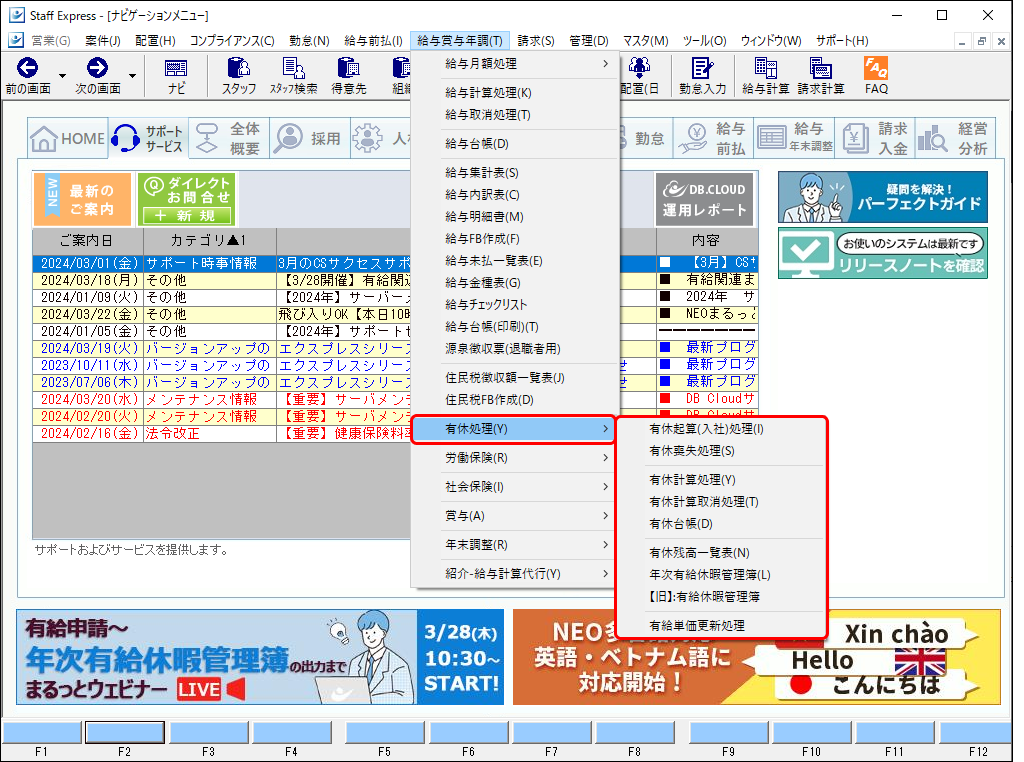Screen dimensions: 1024x762
Task: Go to the HOME navigation tab
Action: point(68,138)
